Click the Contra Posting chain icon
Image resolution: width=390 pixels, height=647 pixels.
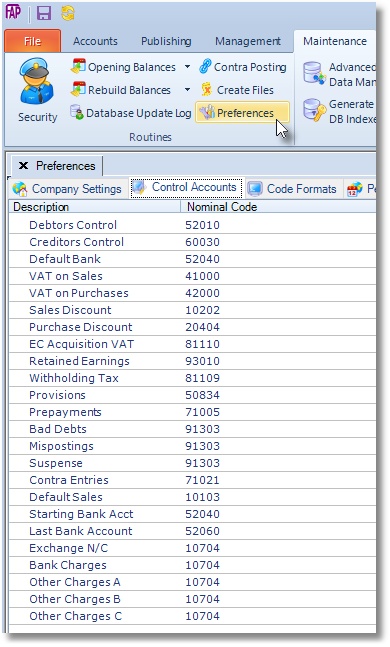click(206, 66)
